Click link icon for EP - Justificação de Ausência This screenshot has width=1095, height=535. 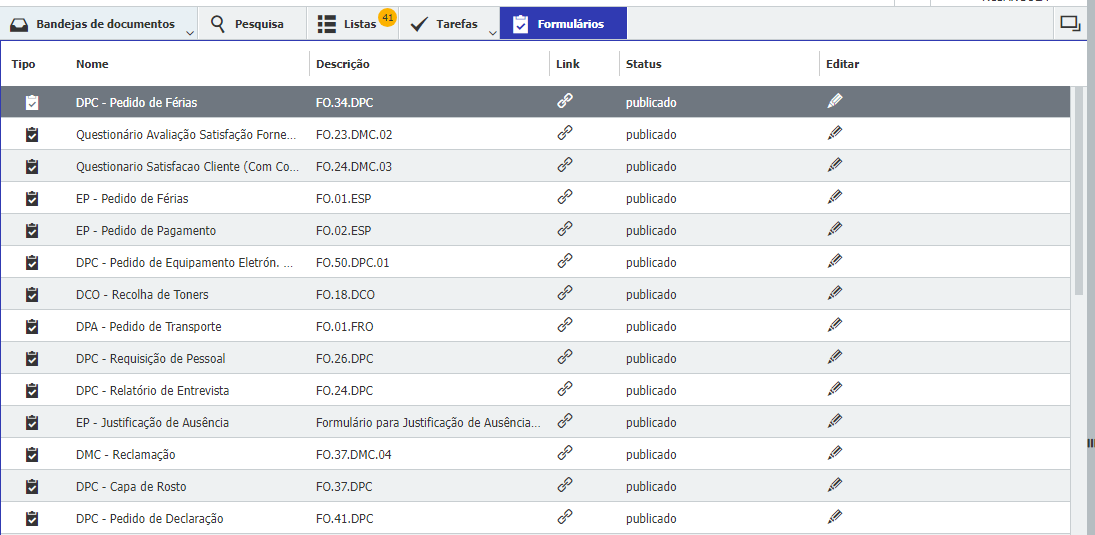pos(565,422)
